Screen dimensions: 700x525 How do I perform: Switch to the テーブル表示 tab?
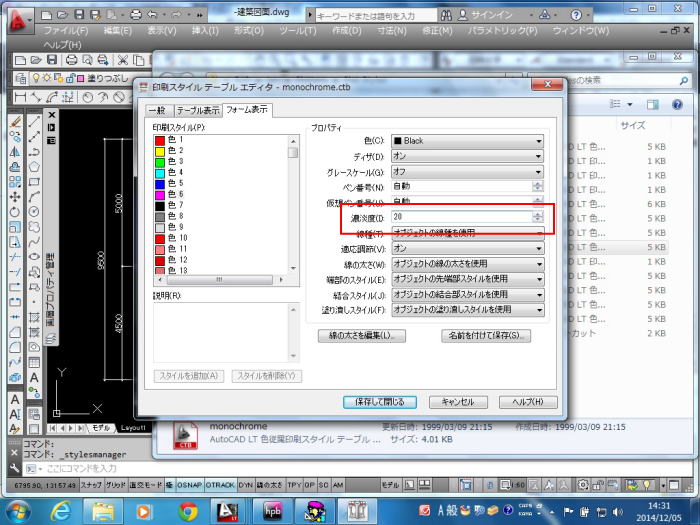click(x=198, y=110)
